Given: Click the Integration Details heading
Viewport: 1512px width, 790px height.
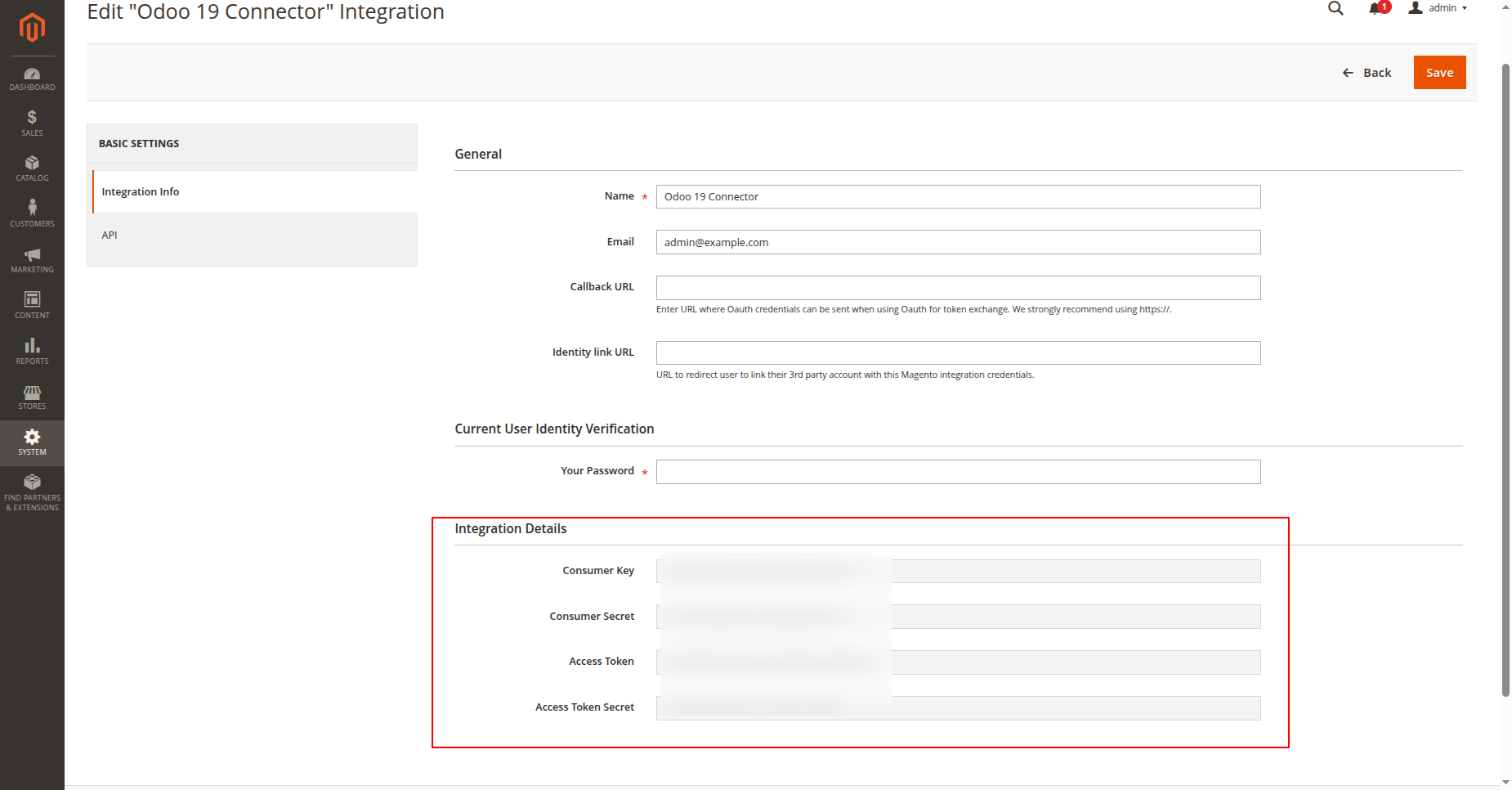Looking at the screenshot, I should point(511,529).
